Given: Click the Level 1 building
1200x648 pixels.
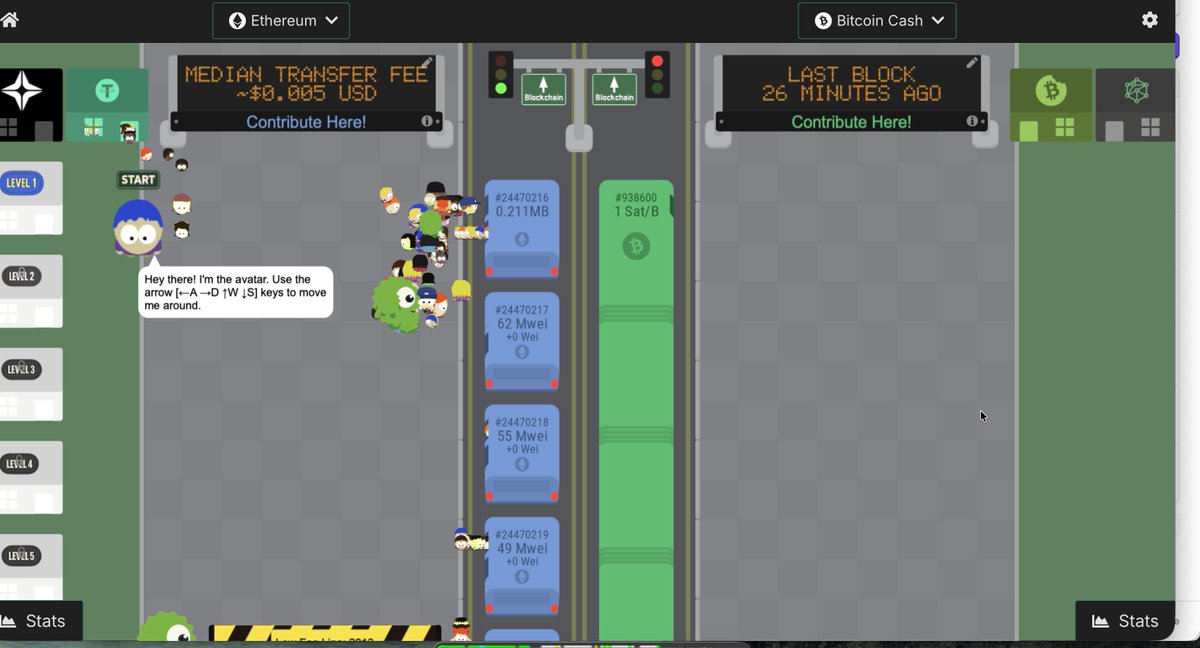Looking at the screenshot, I should [x=30, y=198].
